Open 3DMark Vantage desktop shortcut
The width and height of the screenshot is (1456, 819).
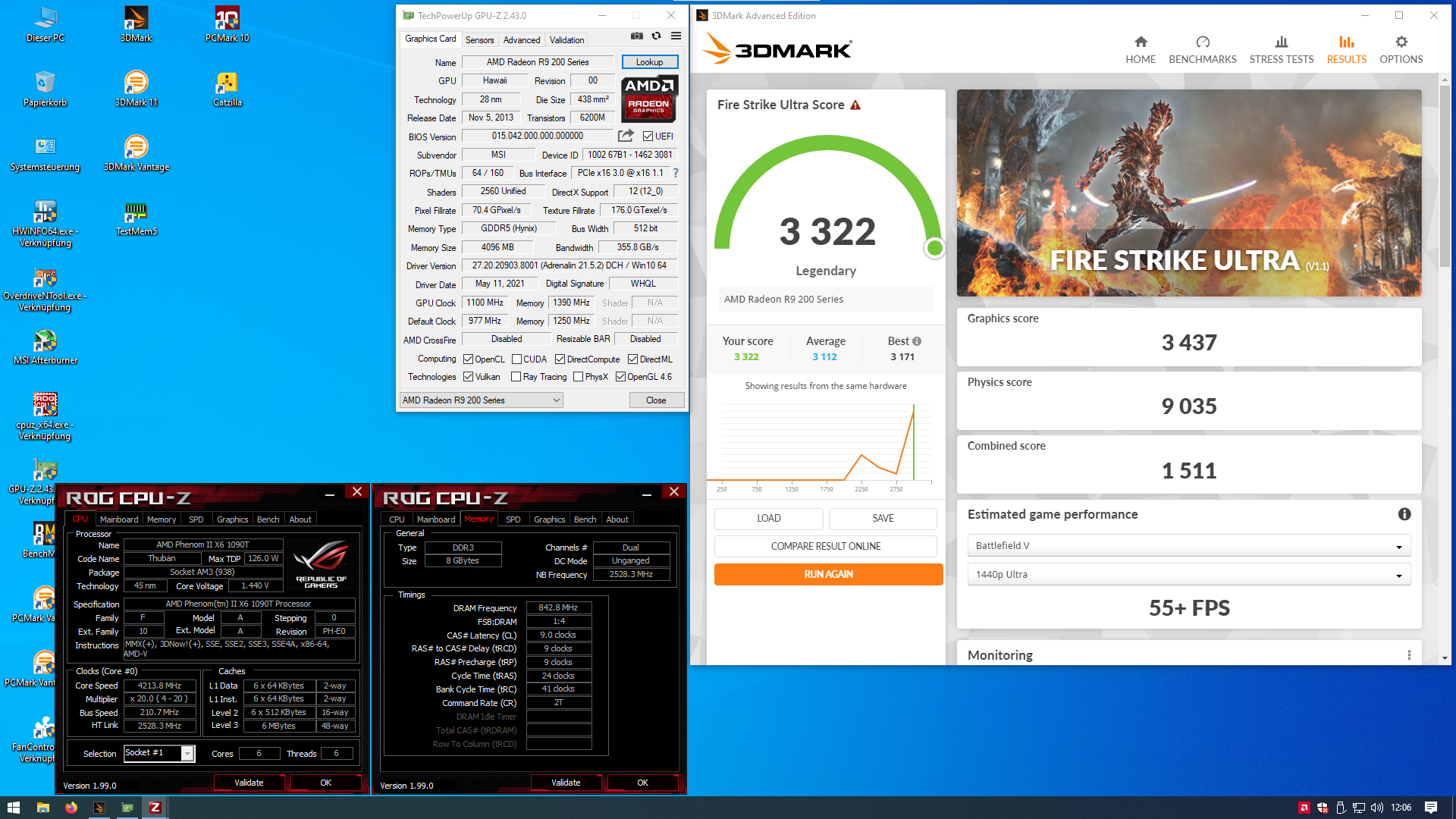(x=136, y=153)
